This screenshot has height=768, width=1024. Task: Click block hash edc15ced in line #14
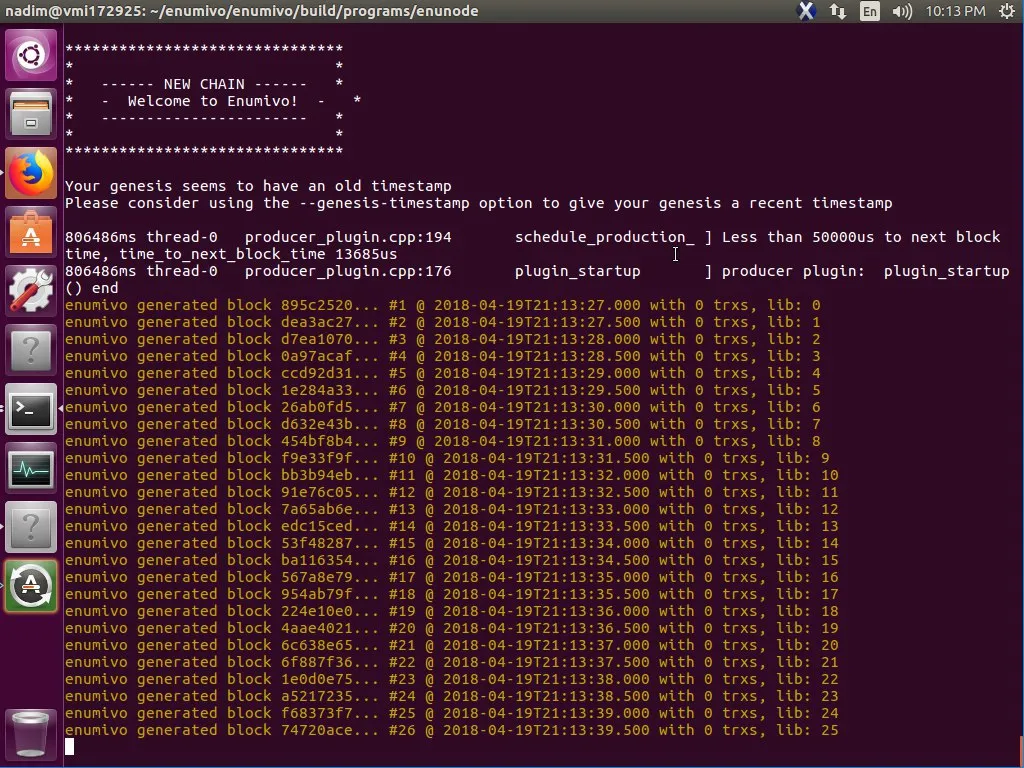tap(317, 526)
